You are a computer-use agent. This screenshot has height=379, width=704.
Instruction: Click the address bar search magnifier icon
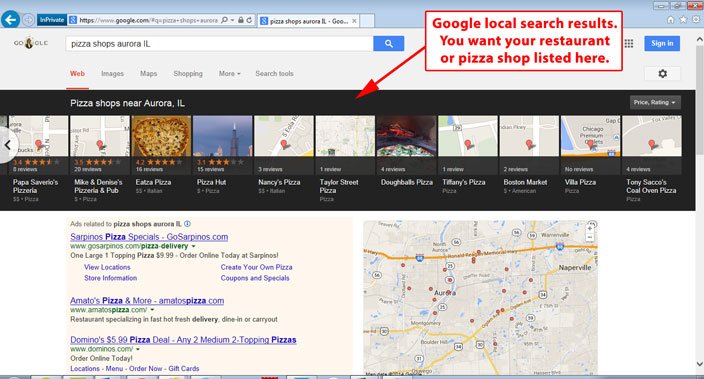click(x=224, y=20)
